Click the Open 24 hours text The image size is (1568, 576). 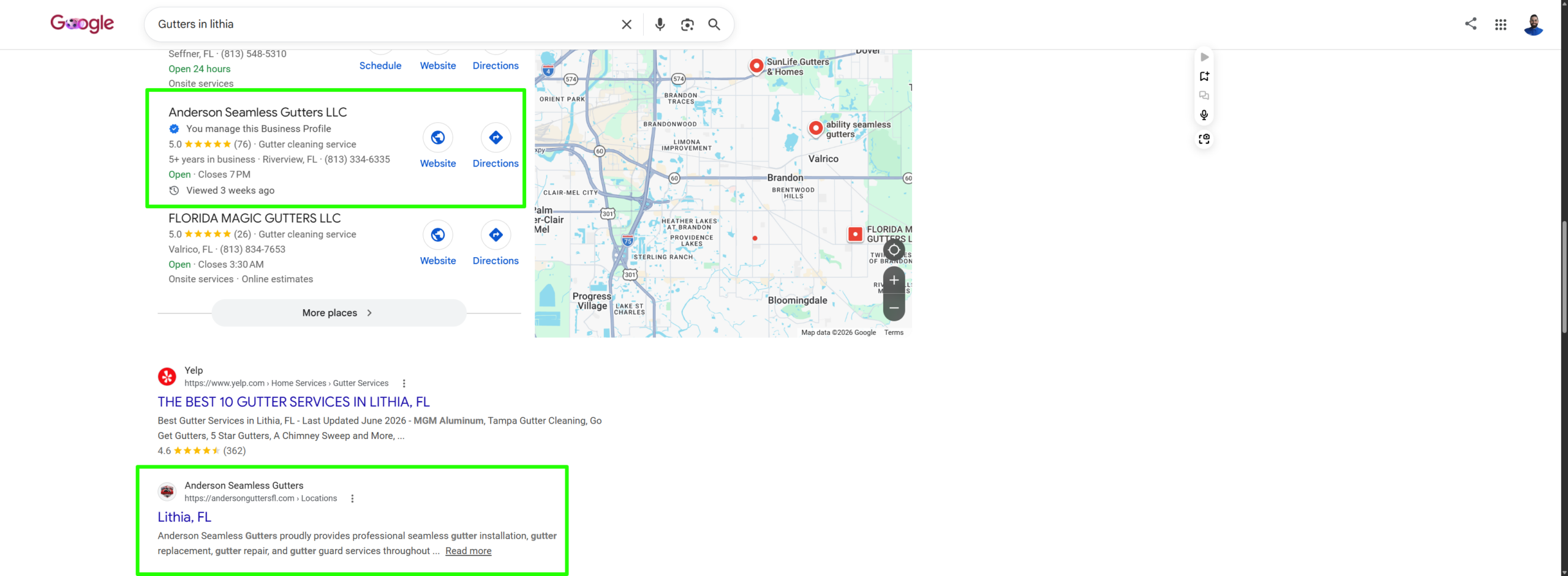tap(200, 69)
